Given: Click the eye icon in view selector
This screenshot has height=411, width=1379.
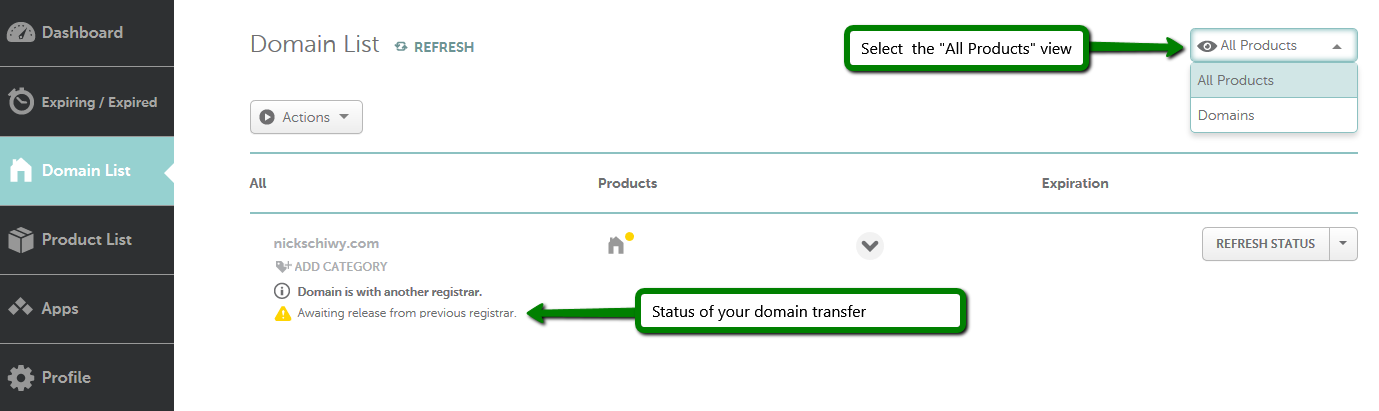Looking at the screenshot, I should [x=1208, y=46].
